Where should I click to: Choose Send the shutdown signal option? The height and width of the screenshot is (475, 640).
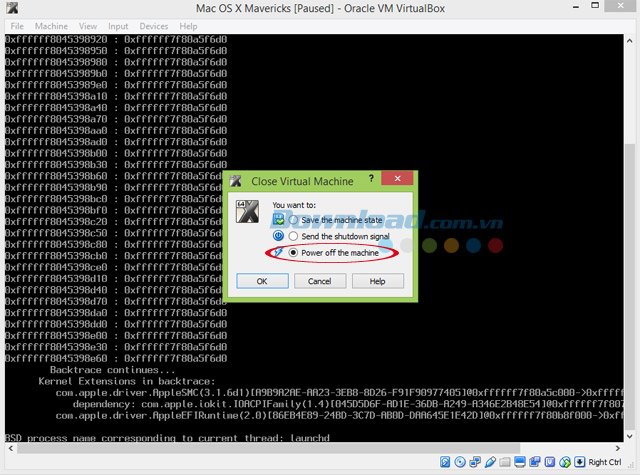click(x=294, y=236)
